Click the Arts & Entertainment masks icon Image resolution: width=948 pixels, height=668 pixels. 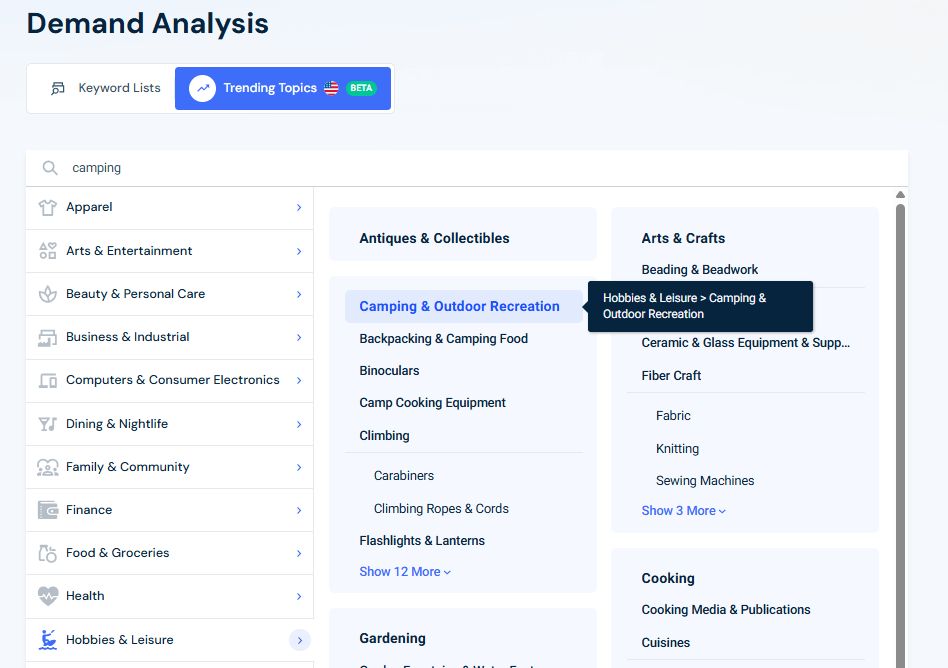click(47, 251)
